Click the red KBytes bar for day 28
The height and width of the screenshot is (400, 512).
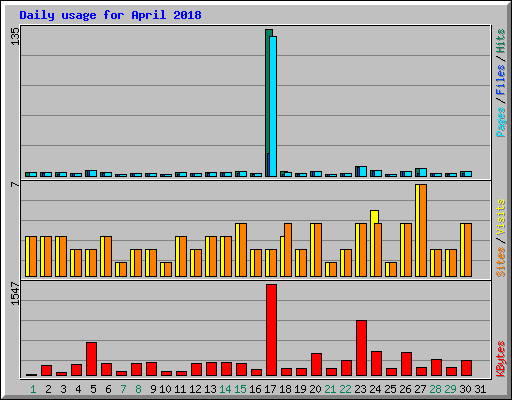pyautogui.click(x=436, y=368)
